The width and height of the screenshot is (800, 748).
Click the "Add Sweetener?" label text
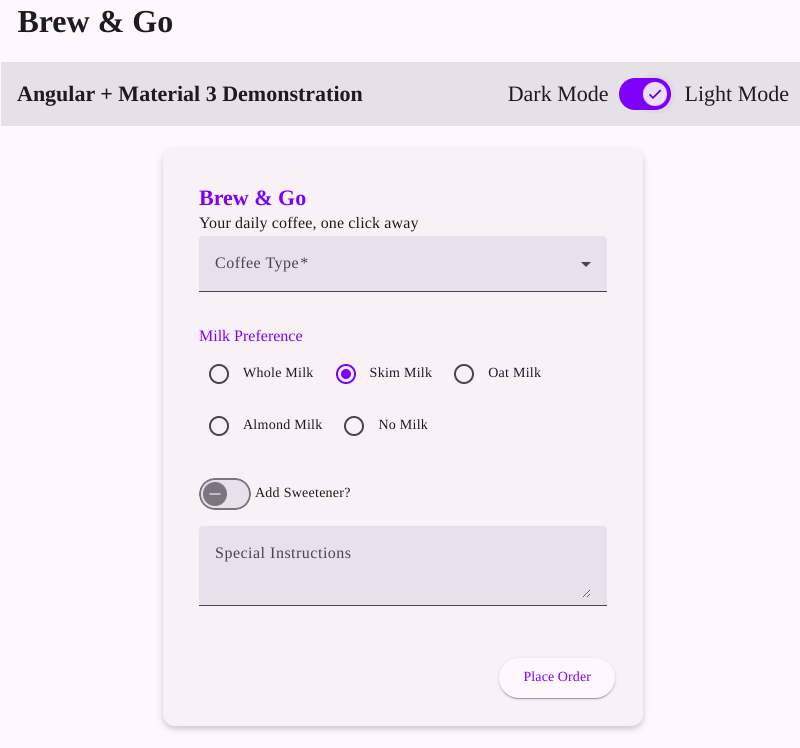tap(303, 493)
